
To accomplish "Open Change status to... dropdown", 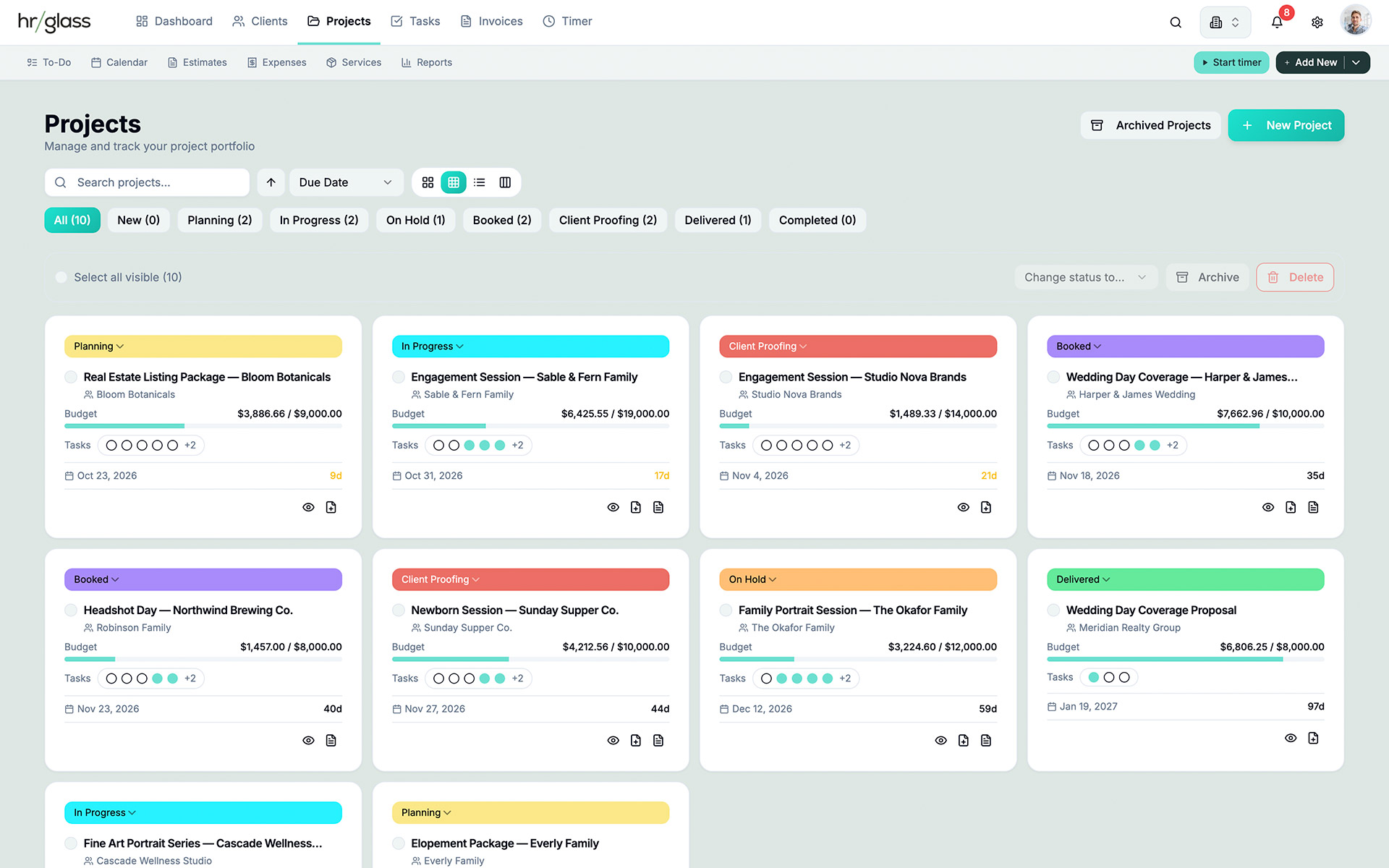I will (x=1086, y=277).
